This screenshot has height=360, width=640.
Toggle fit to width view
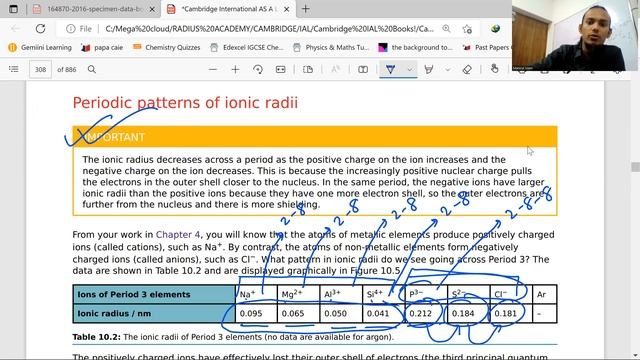tap(280, 69)
